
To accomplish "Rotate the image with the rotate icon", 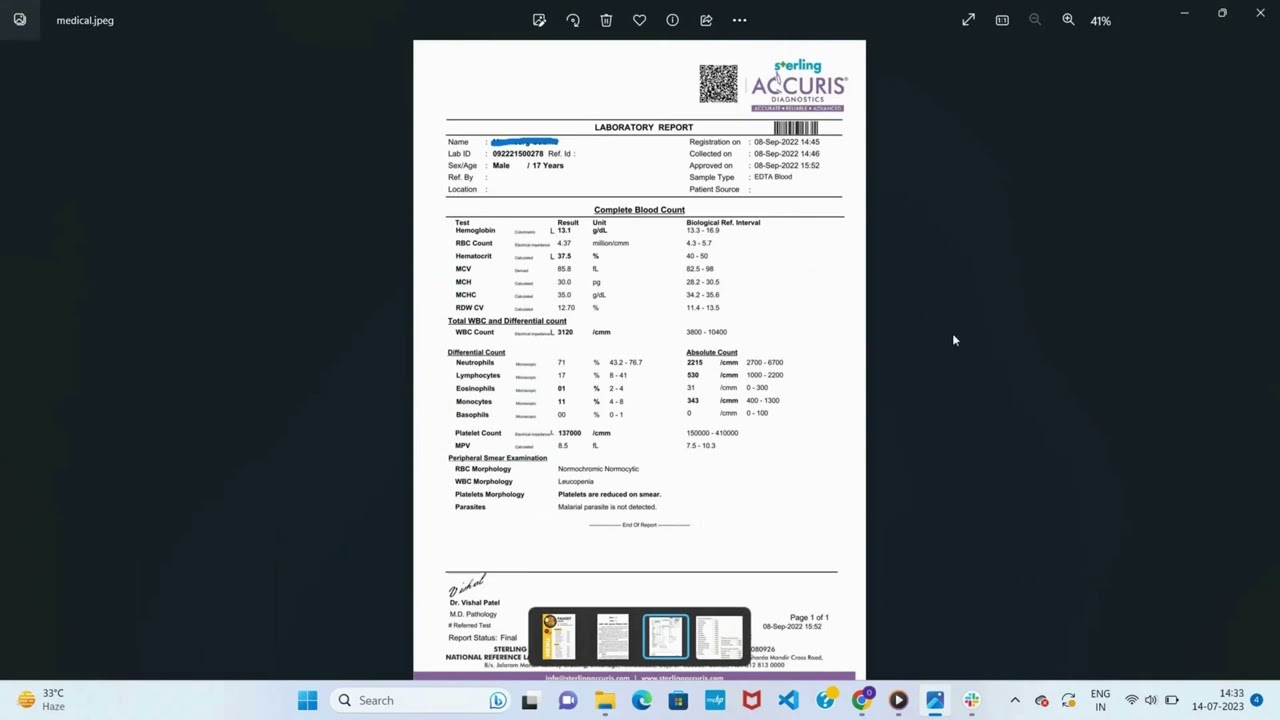I will (573, 20).
